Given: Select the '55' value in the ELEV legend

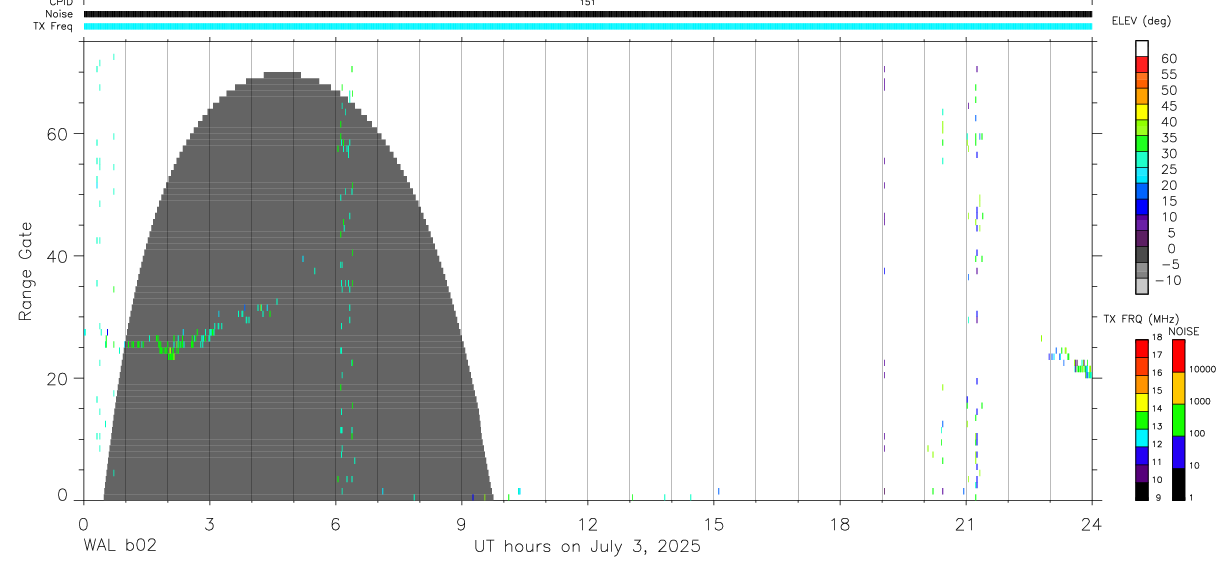Looking at the screenshot, I should coord(1168,75).
